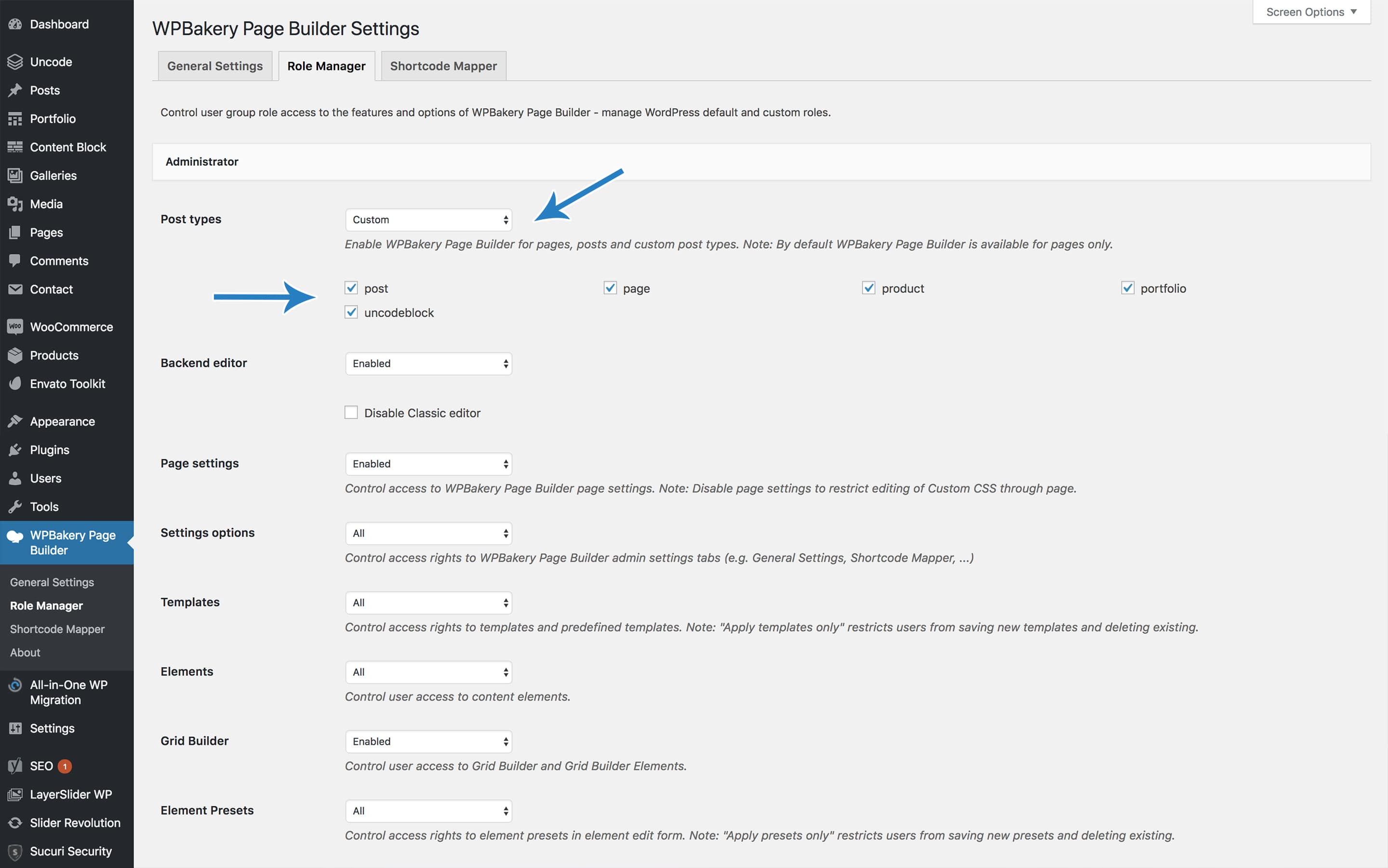Screen dimensions: 1388x868
Task: Switch to the Shortcode Mapper tab
Action: coord(443,66)
